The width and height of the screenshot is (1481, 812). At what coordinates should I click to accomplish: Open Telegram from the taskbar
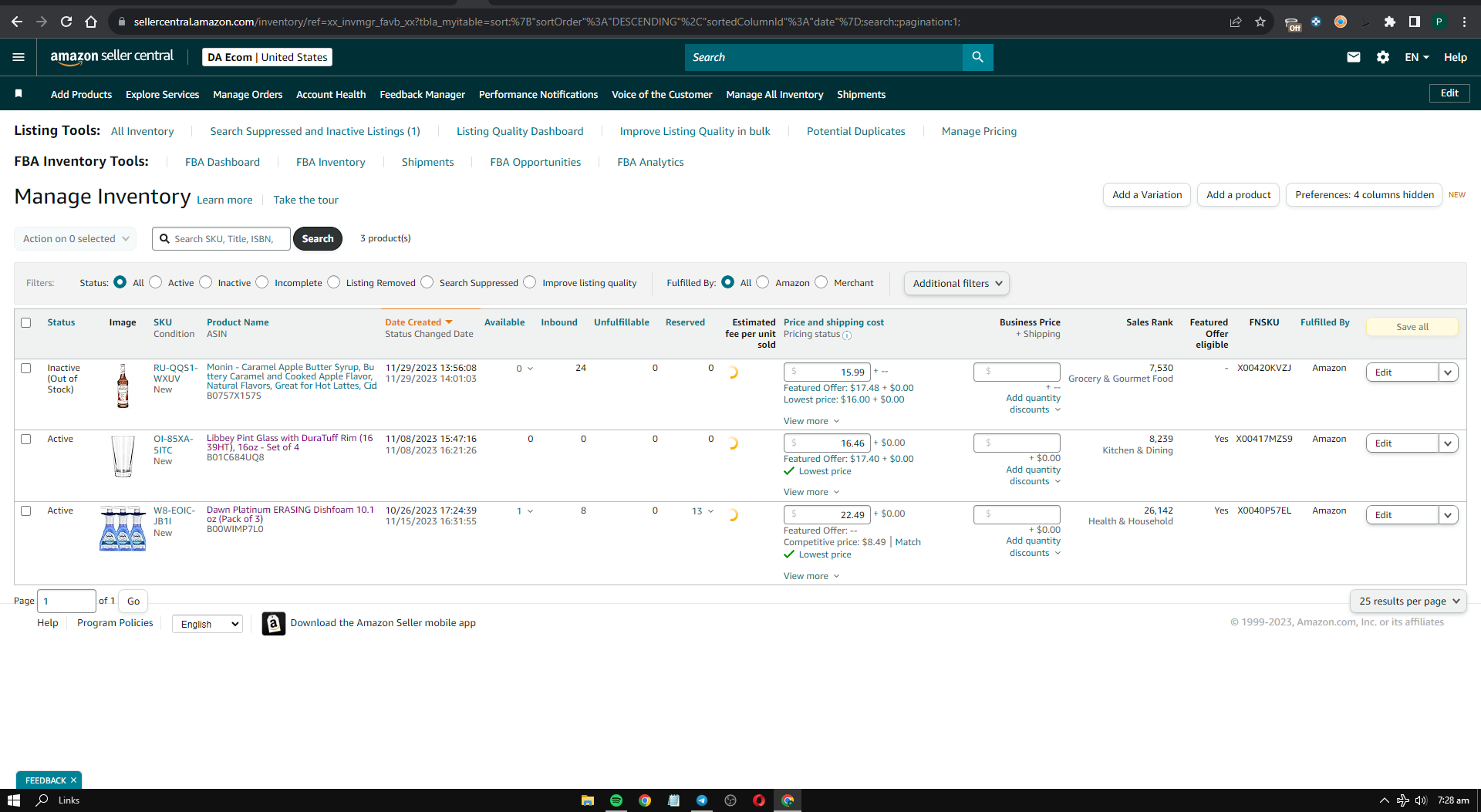pos(702,800)
